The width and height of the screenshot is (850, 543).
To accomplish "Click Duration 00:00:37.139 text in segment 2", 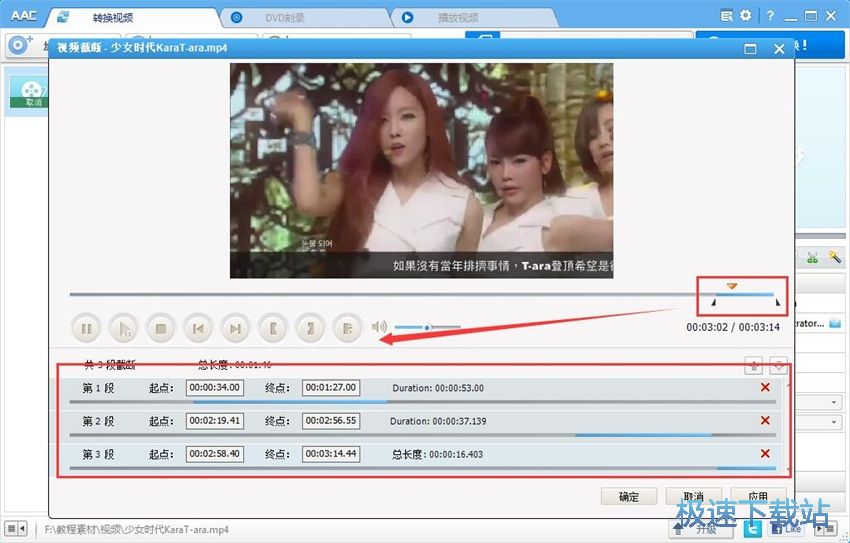I will tap(438, 421).
